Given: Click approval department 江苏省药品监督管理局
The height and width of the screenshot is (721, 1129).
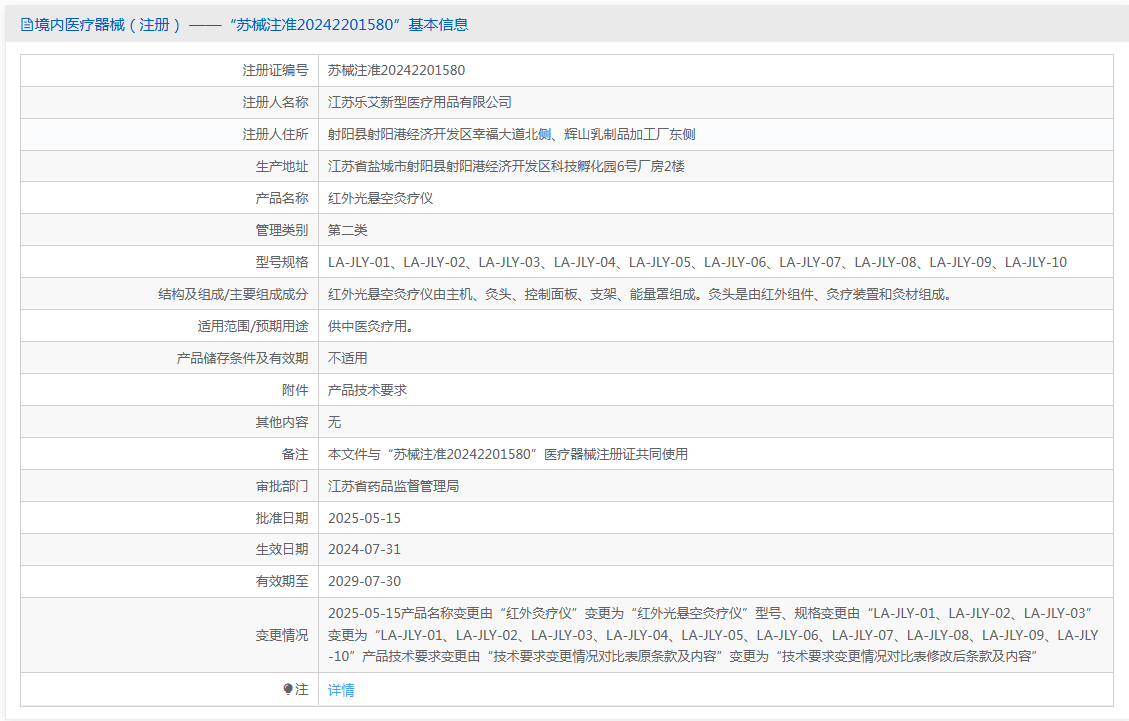Looking at the screenshot, I should click(x=394, y=486).
